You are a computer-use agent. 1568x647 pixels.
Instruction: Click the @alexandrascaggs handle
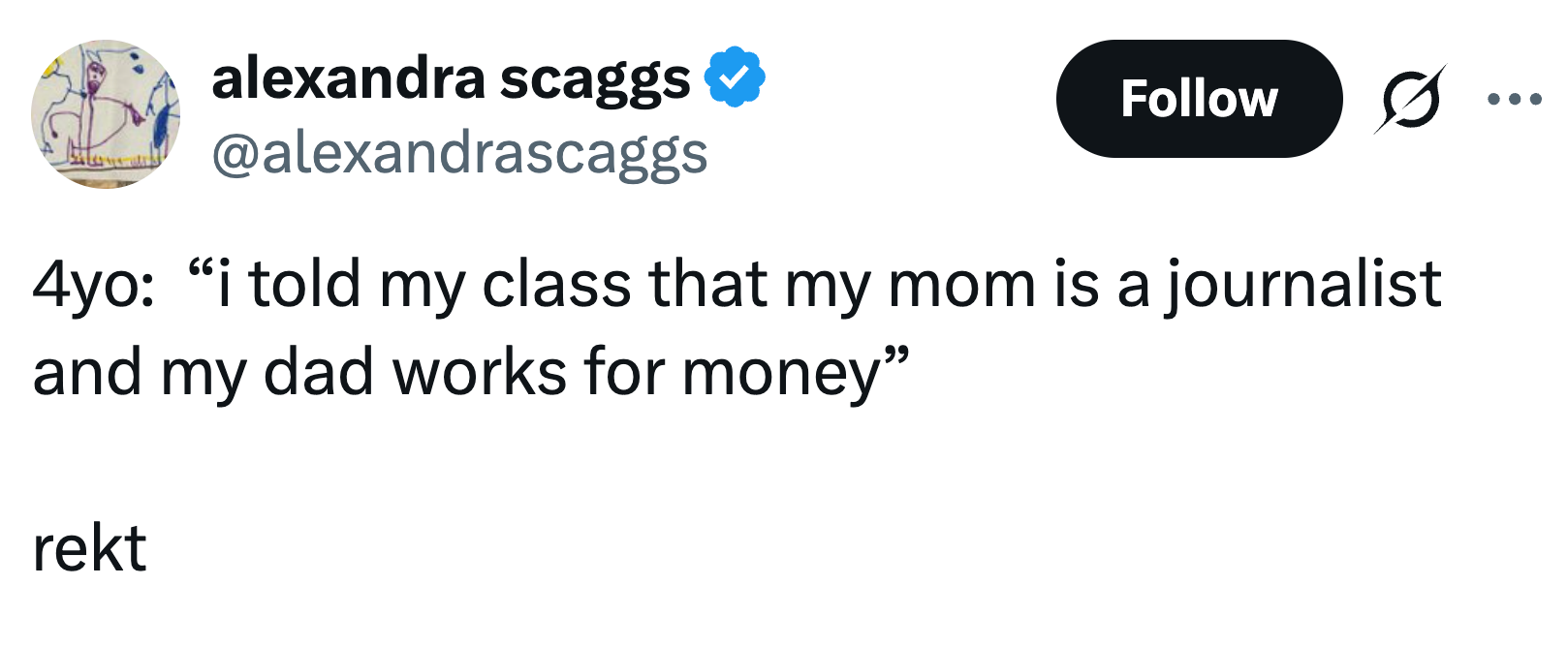tap(459, 155)
